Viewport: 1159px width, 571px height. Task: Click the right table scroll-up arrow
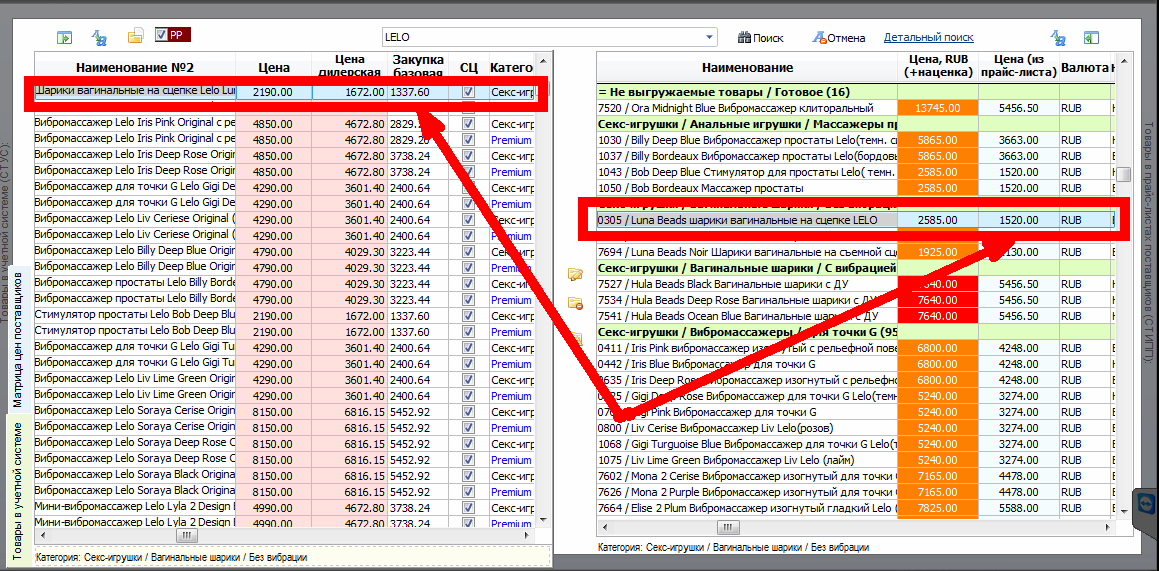(1124, 59)
